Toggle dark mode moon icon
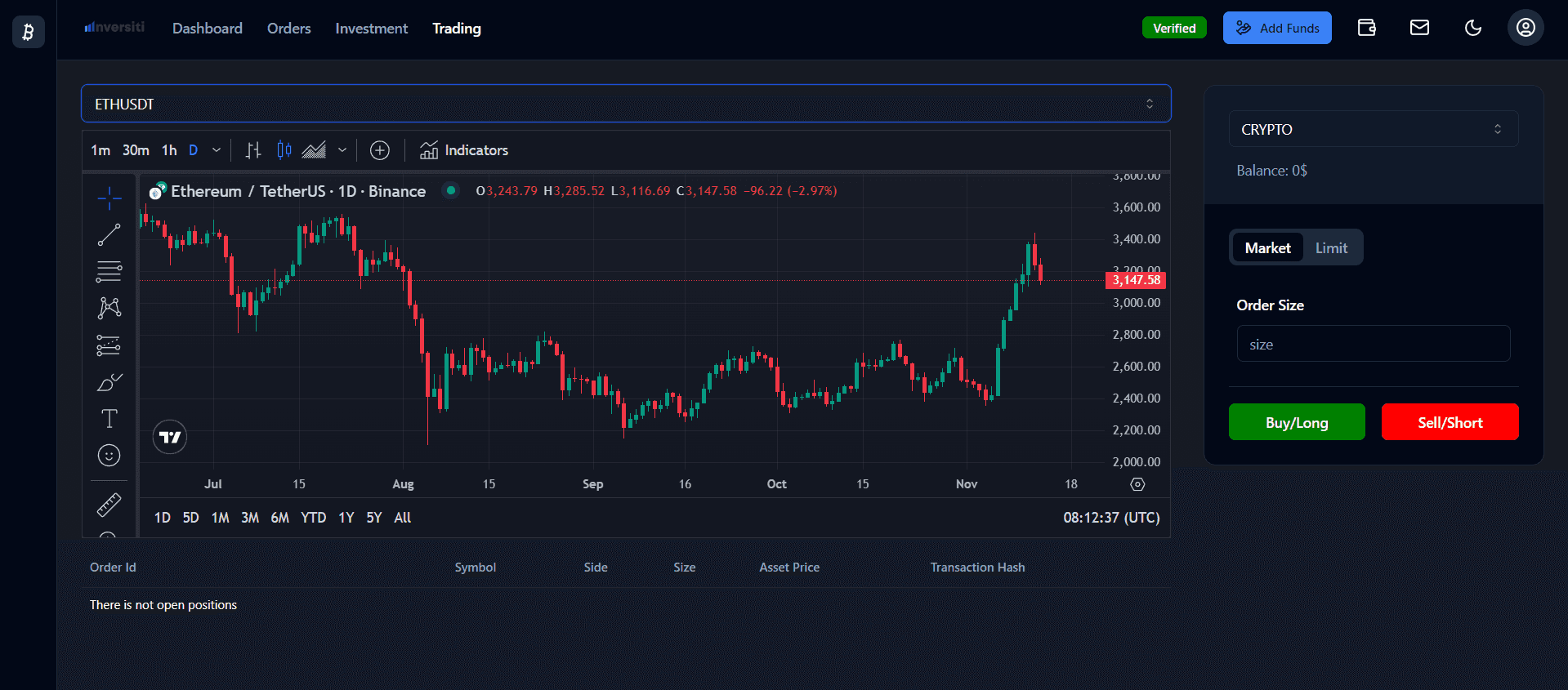This screenshot has height=690, width=1568. 1473,28
